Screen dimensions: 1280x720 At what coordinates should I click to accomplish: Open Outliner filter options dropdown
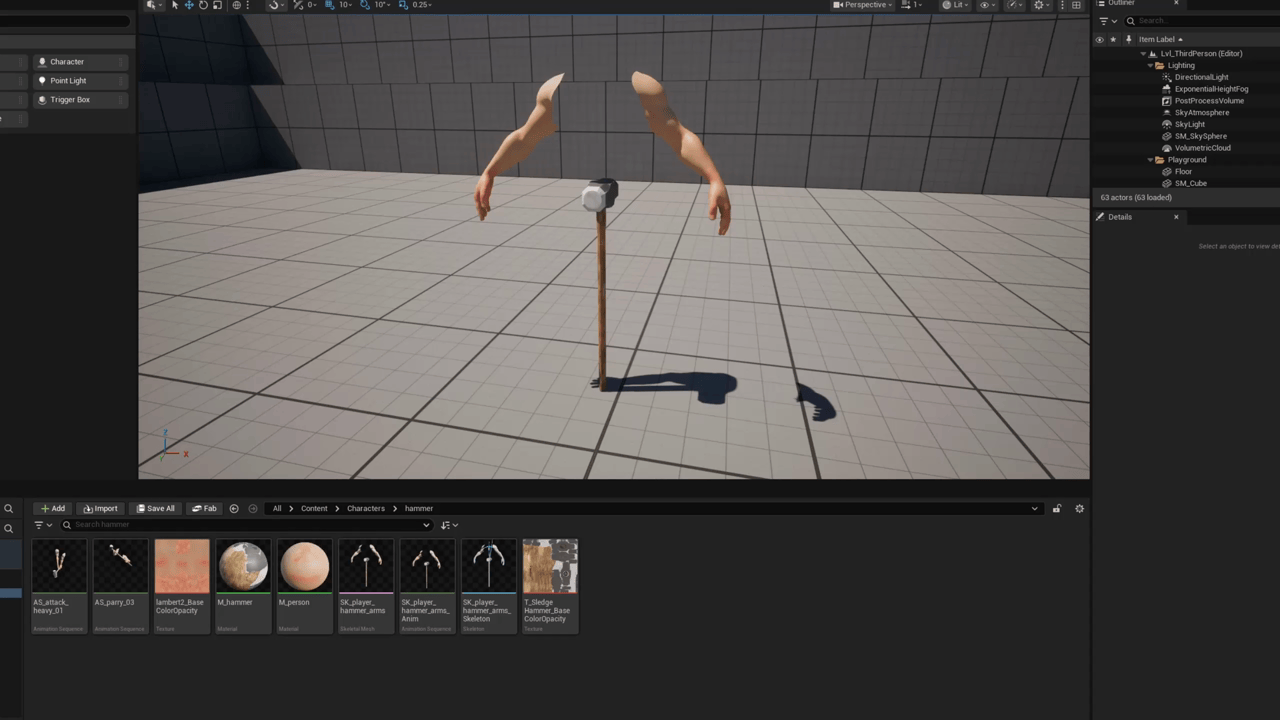click(1108, 21)
